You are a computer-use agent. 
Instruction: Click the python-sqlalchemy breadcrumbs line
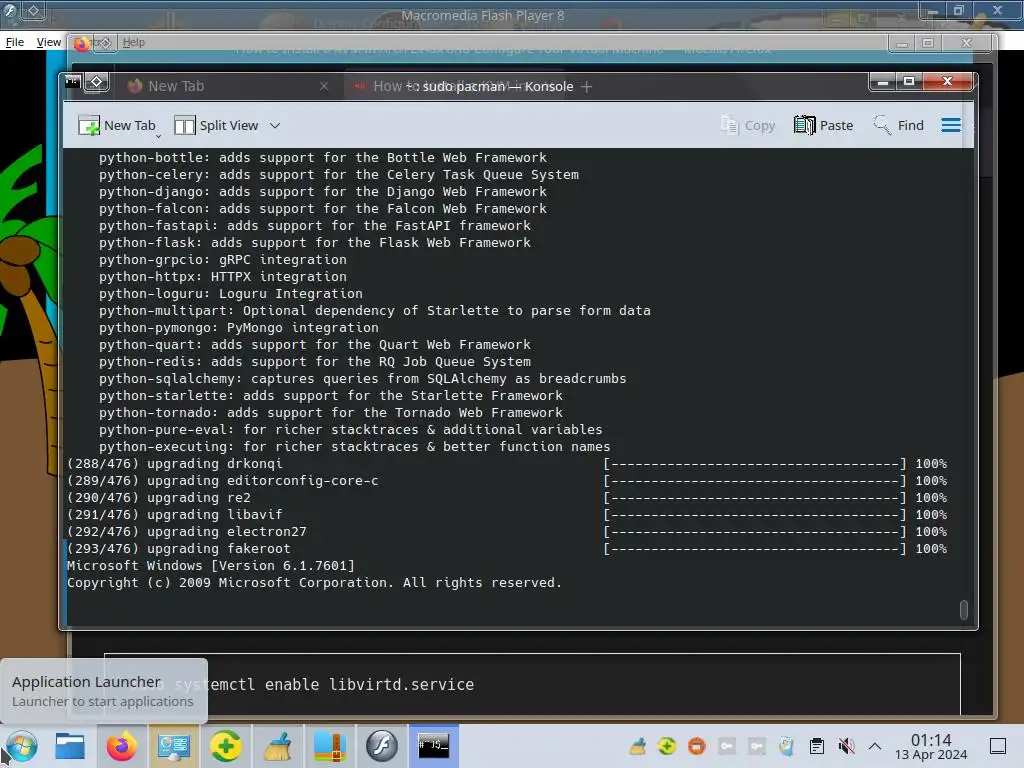pos(362,378)
